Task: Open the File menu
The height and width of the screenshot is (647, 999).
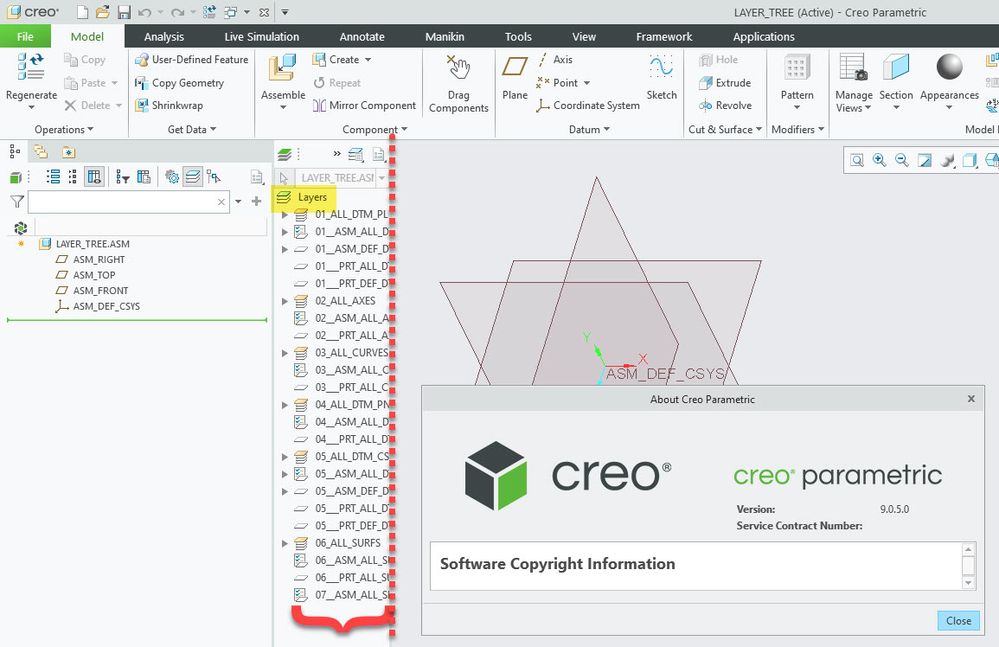Action: pyautogui.click(x=25, y=36)
